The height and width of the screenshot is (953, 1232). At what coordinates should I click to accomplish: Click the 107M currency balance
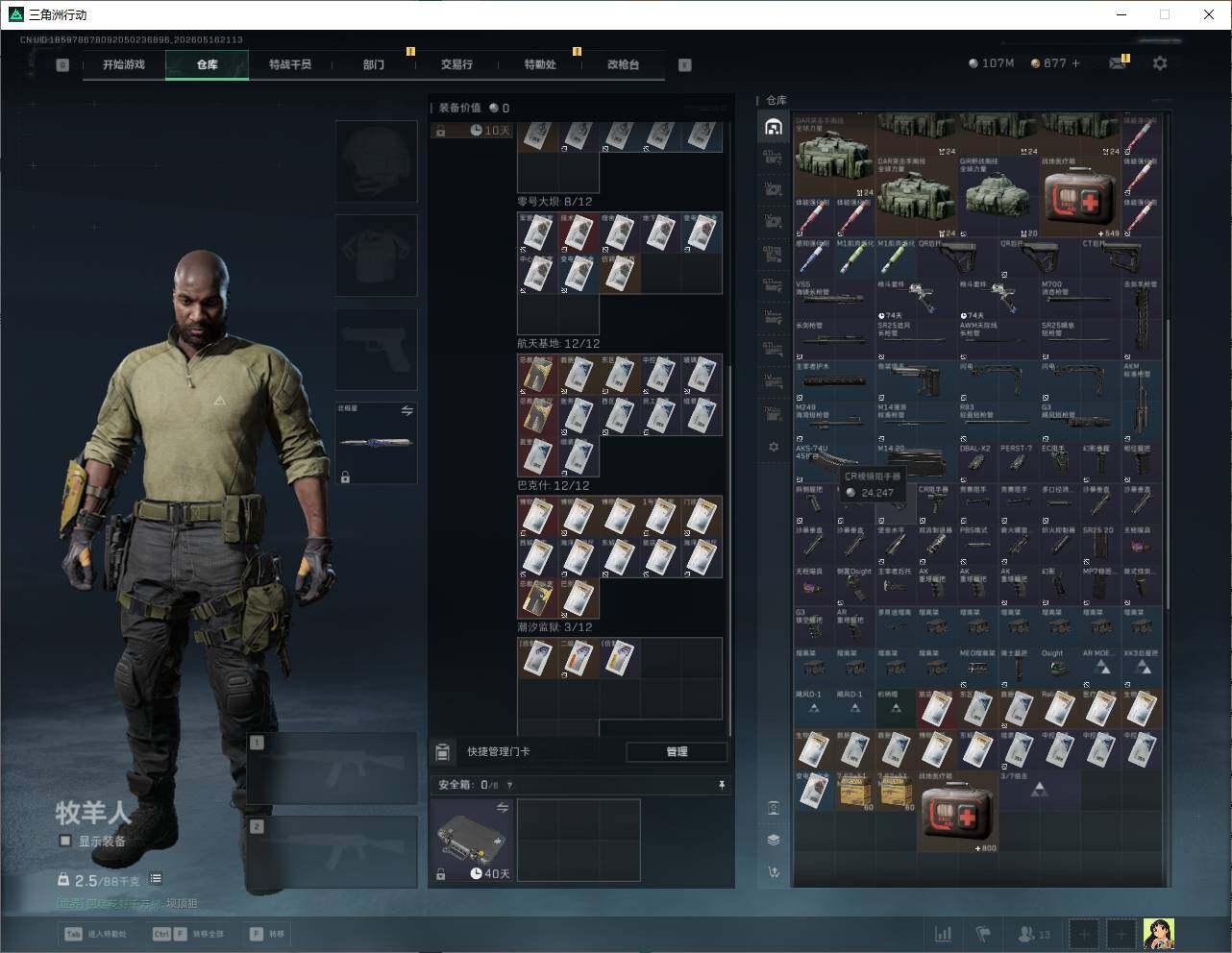pyautogui.click(x=991, y=63)
